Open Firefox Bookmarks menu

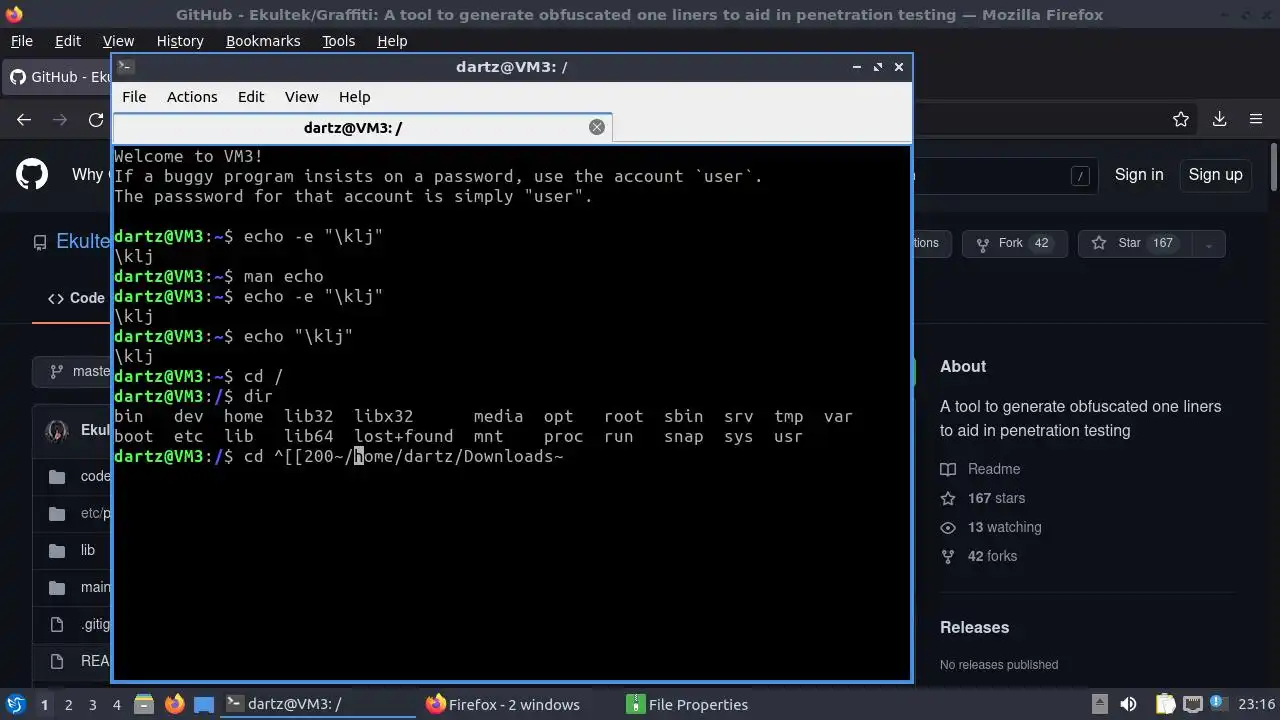(x=263, y=41)
